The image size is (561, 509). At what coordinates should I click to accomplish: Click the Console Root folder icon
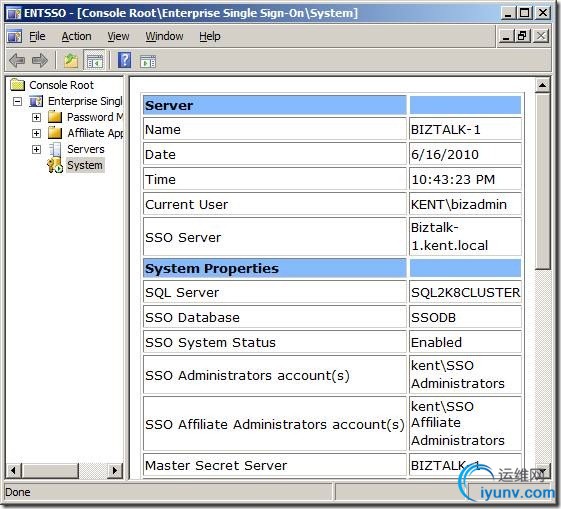point(17,85)
